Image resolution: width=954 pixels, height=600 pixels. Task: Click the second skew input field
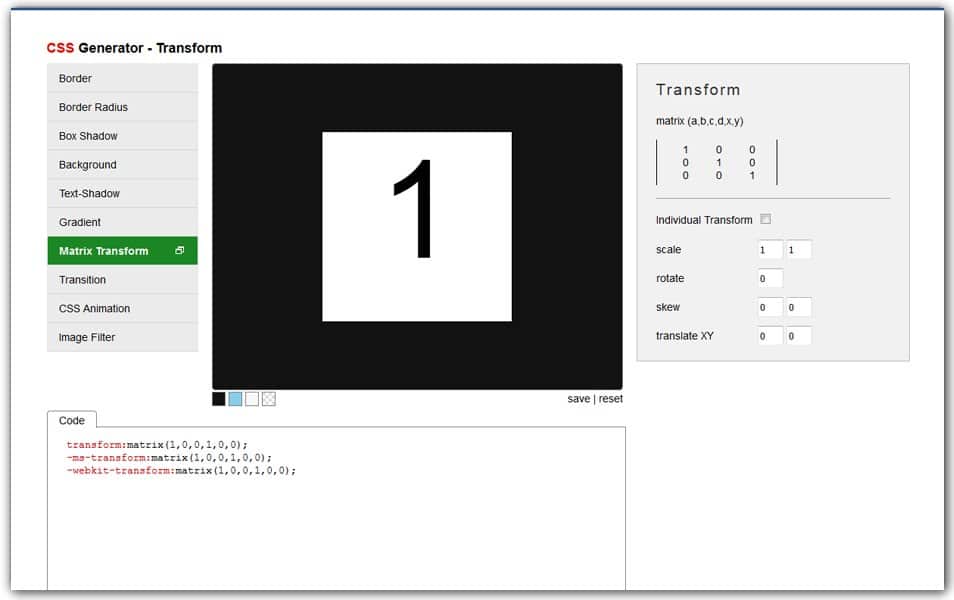[x=798, y=308]
